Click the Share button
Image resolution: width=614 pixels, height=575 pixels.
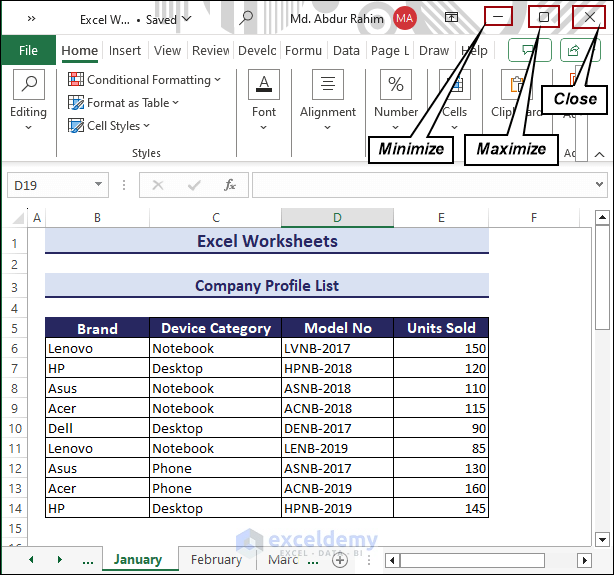(x=580, y=50)
